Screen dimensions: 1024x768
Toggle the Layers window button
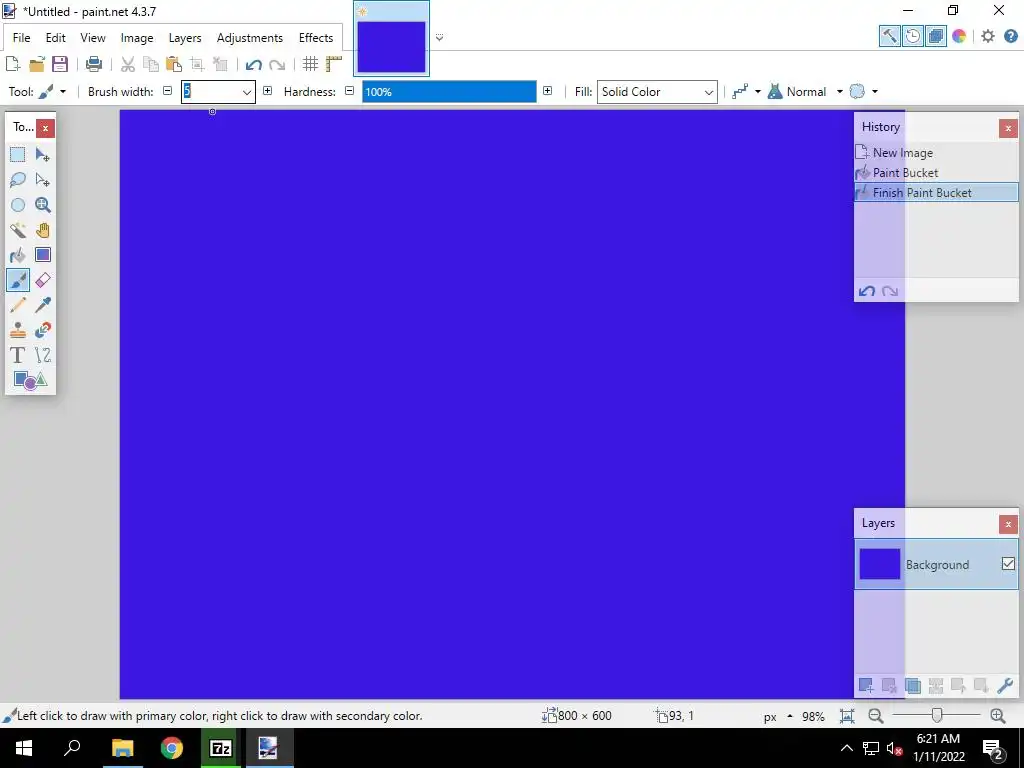click(935, 37)
